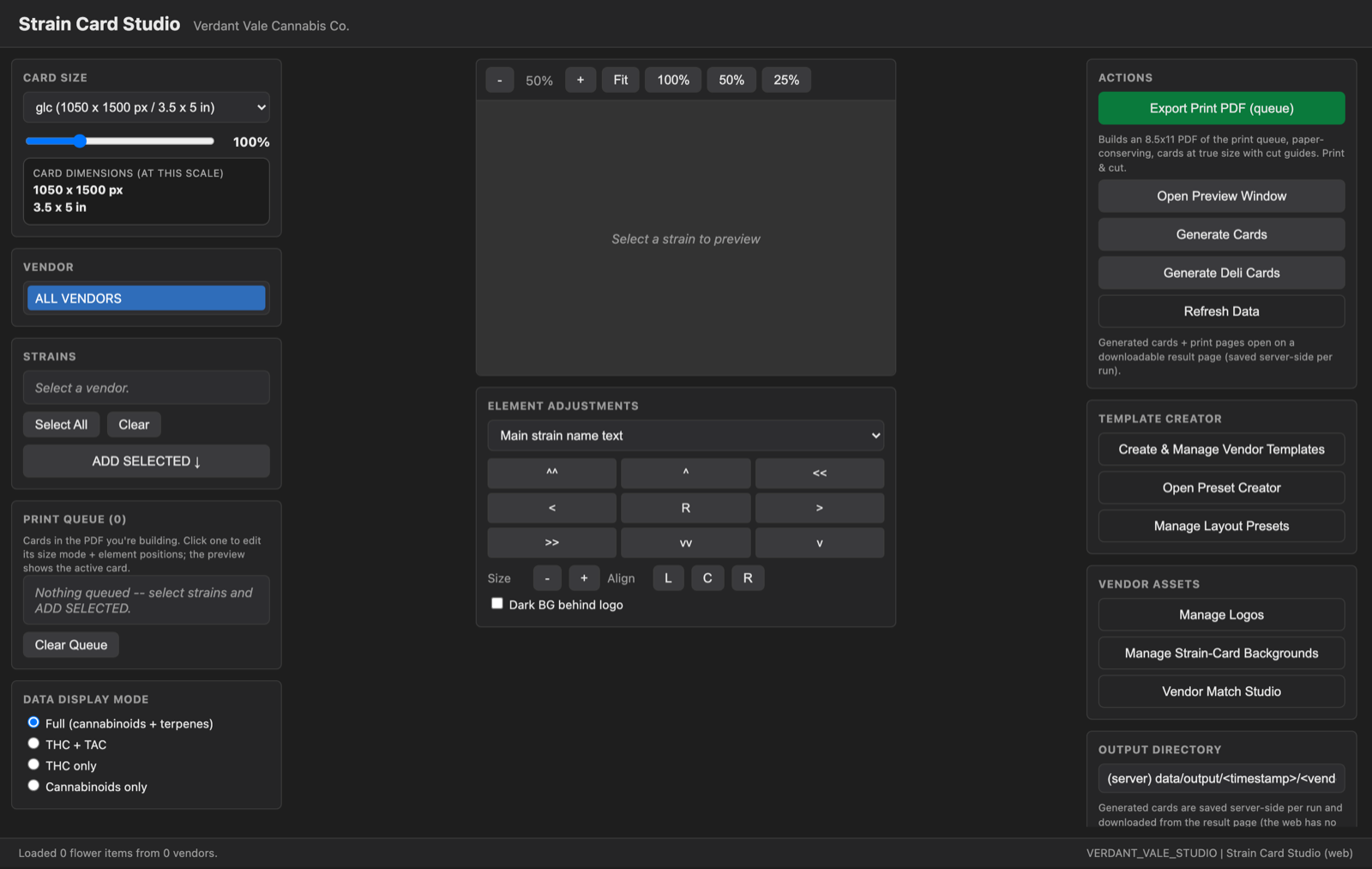This screenshot has height=869, width=1372.
Task: Set preview zoom to 100%
Action: (673, 80)
